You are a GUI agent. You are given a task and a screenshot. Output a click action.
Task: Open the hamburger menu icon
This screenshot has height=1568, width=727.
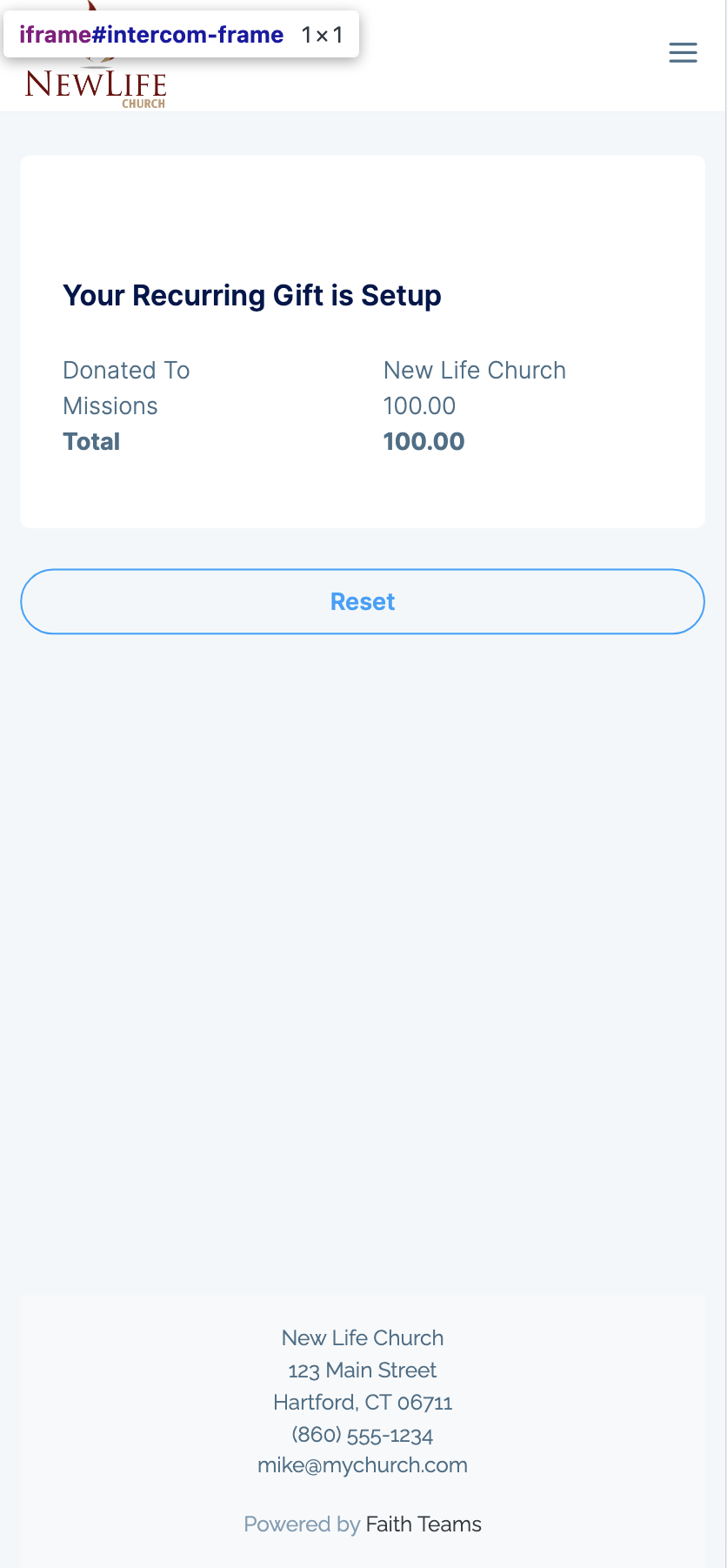pos(683,53)
